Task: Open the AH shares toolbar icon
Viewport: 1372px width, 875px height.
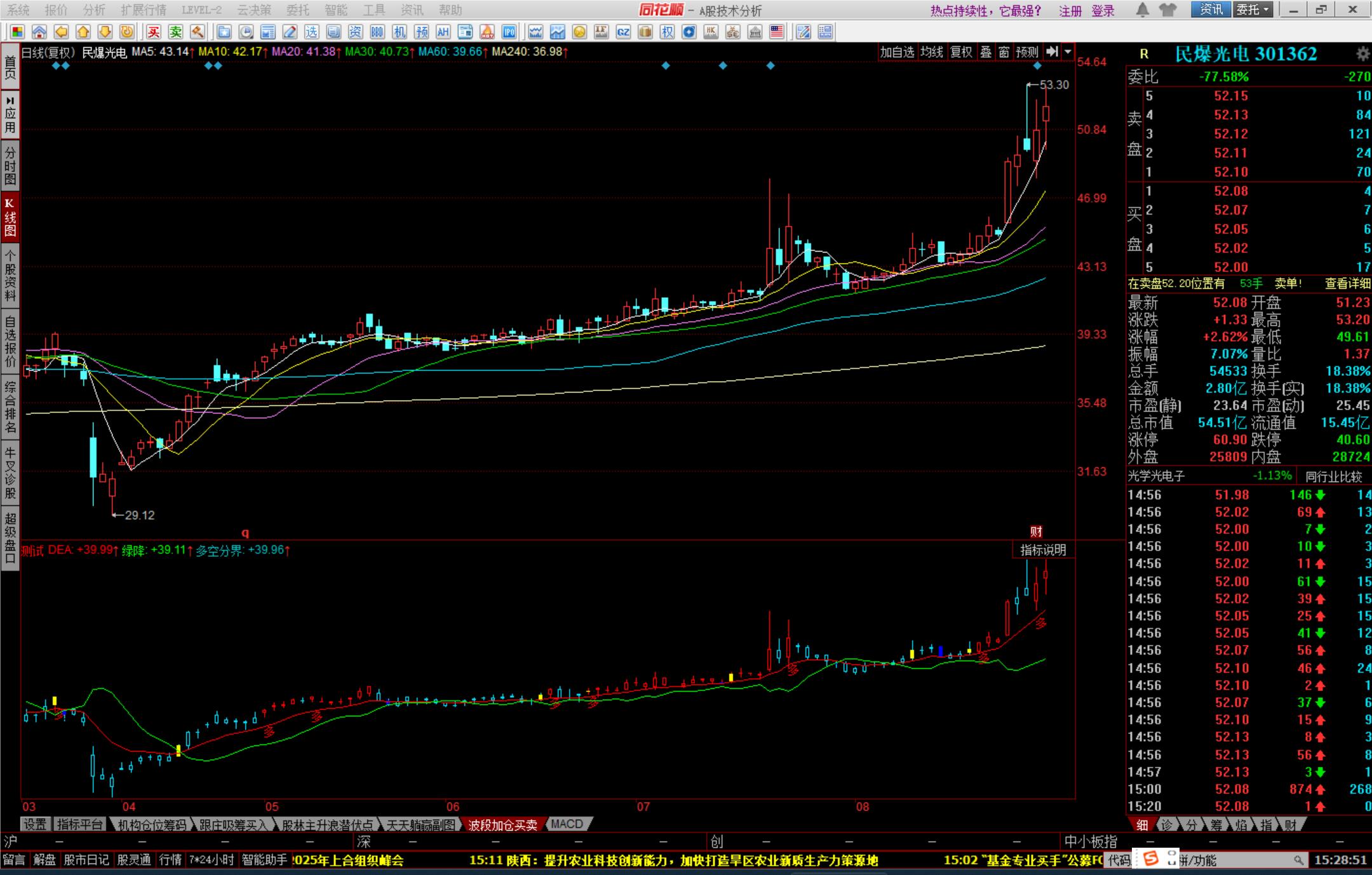Action: point(443,32)
